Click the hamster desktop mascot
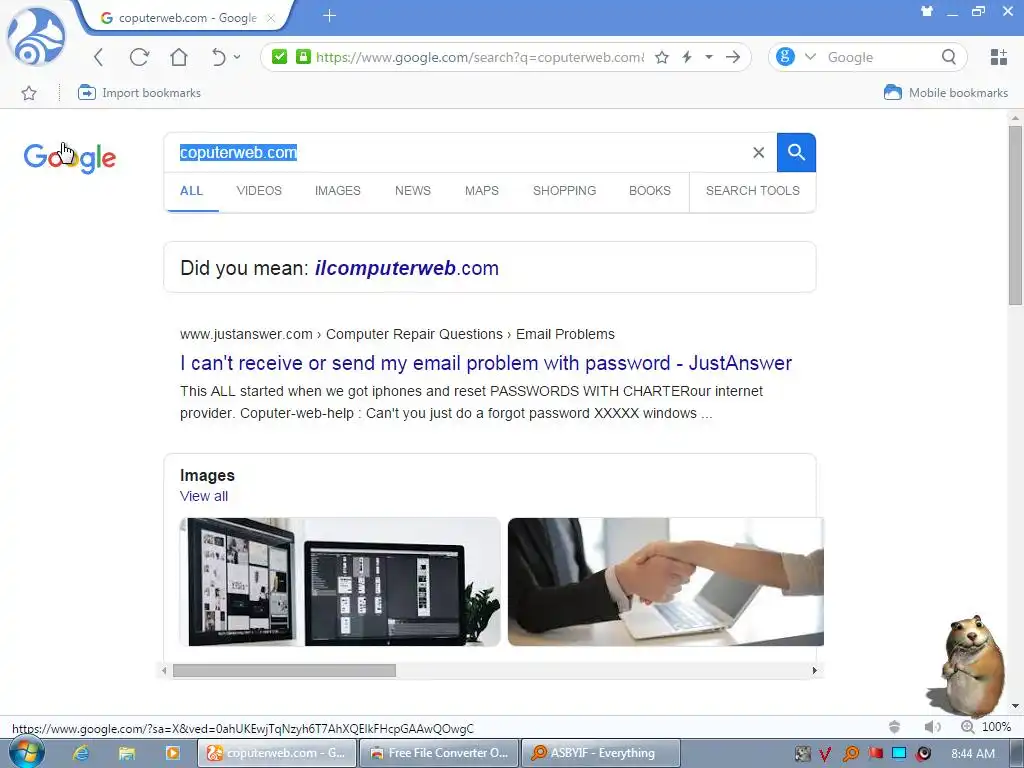Viewport: 1024px width, 768px height. (972, 665)
